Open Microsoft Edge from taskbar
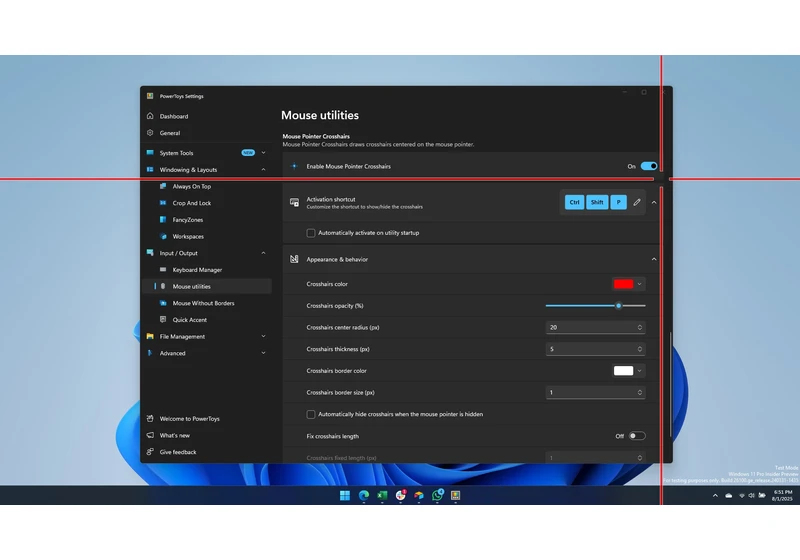 364,495
